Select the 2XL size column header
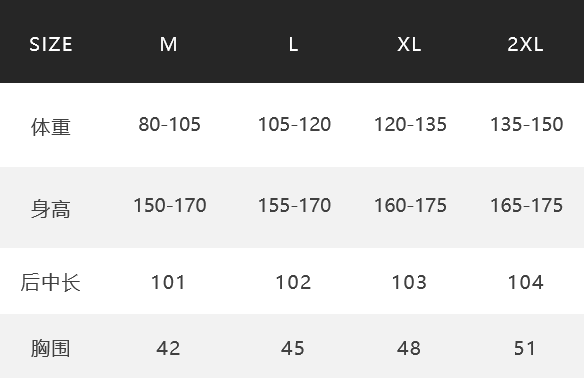Screen dimensions: 584x379 pos(525,44)
